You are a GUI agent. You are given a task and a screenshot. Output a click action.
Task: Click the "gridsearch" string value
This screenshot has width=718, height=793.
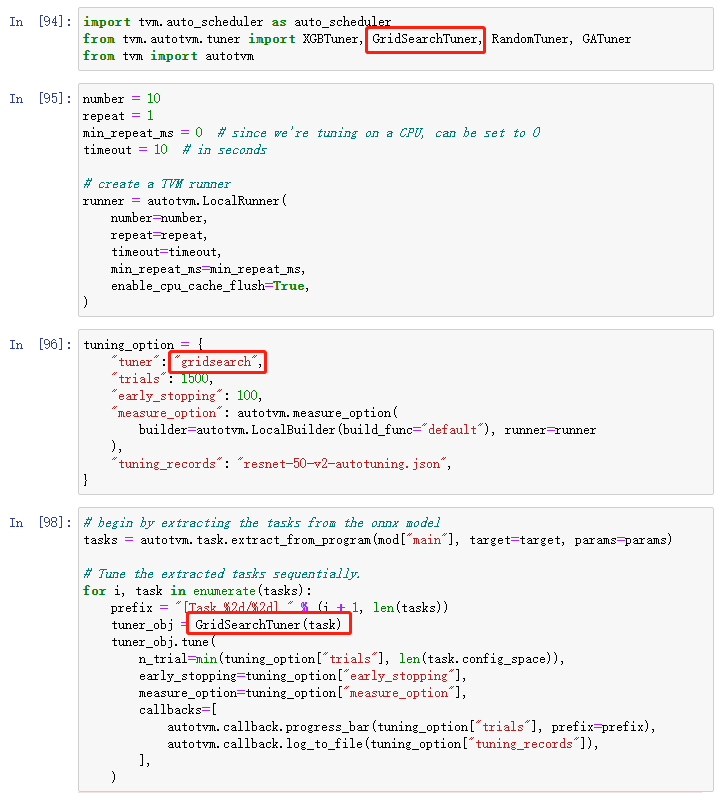pos(216,362)
